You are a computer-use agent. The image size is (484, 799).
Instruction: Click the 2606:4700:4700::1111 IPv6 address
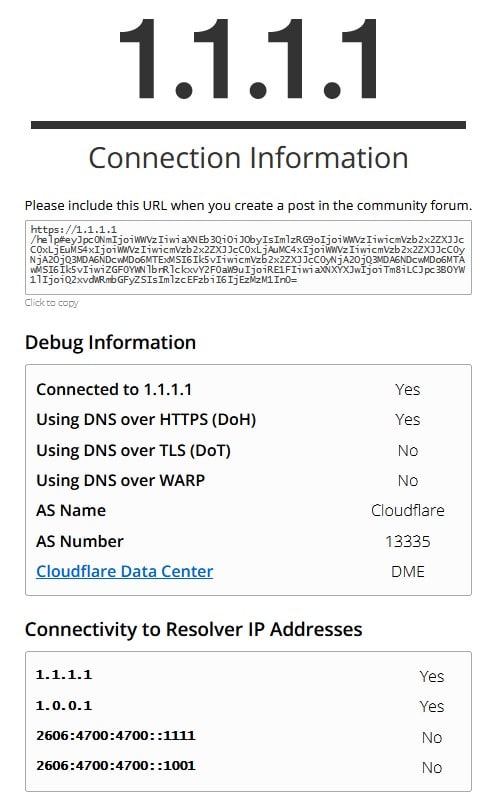coord(116,736)
